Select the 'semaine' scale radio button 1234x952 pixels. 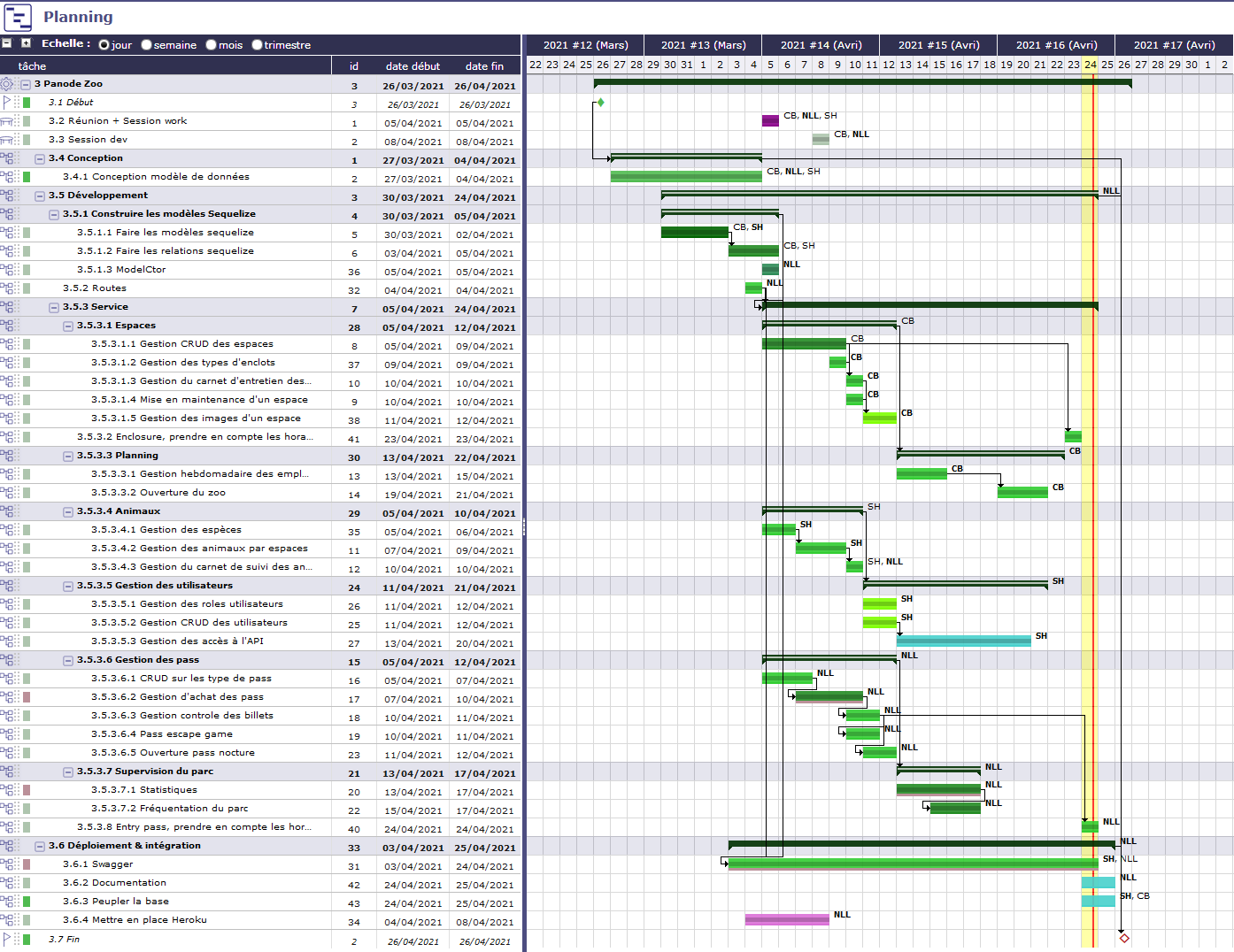click(x=146, y=45)
